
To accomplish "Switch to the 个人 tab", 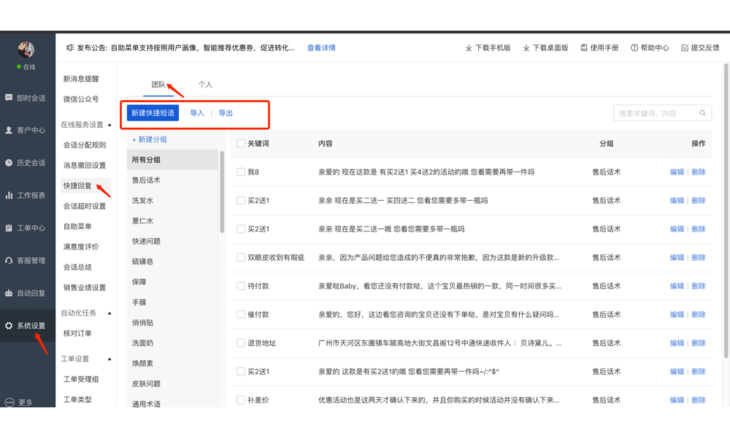I will [205, 85].
